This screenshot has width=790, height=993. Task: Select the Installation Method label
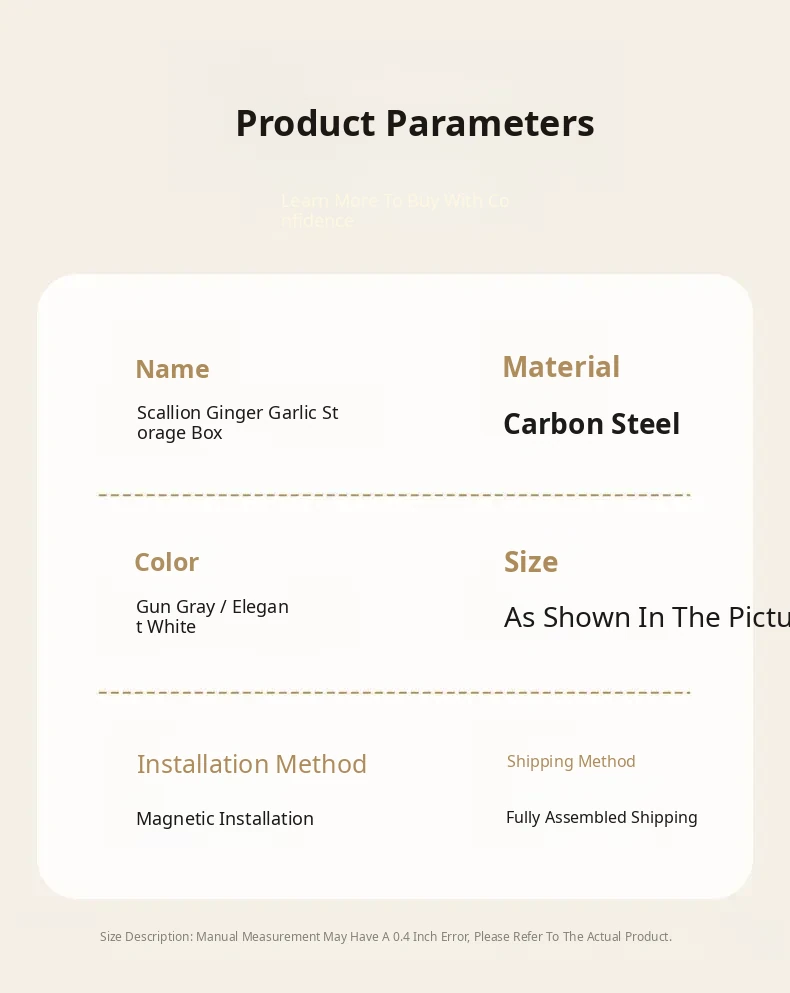(251, 764)
